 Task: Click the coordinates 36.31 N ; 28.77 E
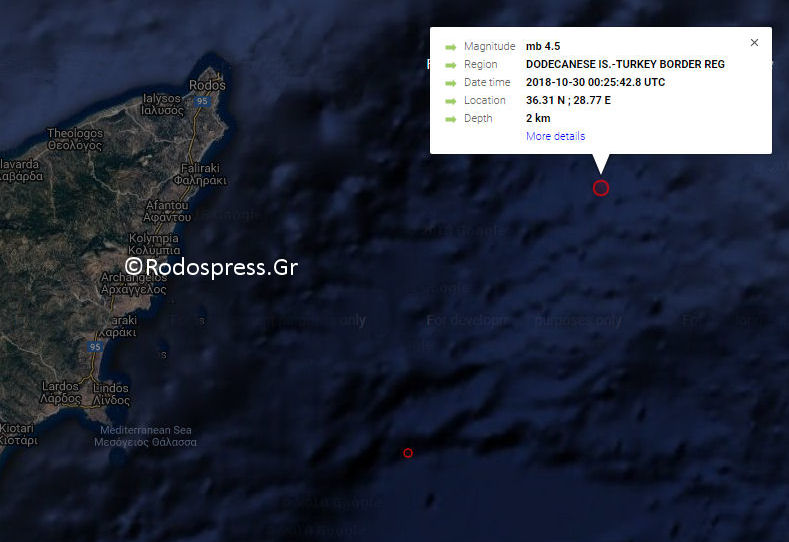568,101
